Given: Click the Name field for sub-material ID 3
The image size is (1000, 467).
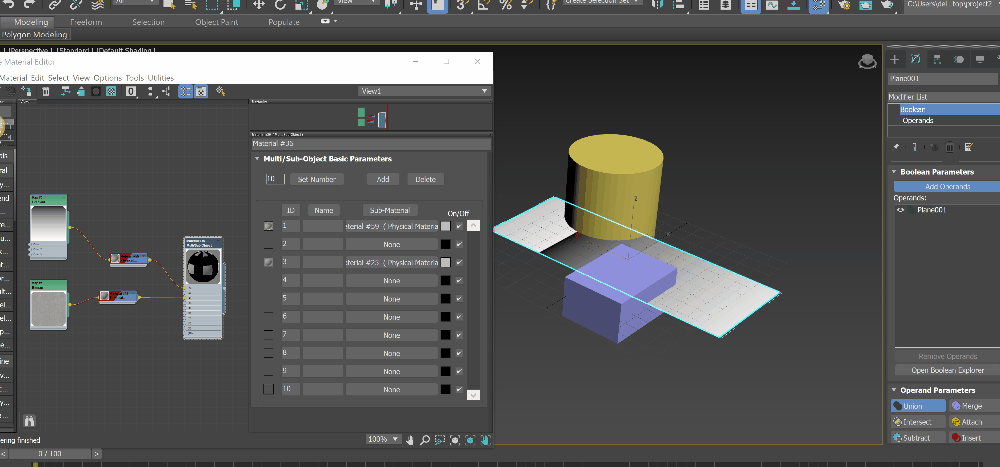Looking at the screenshot, I should 322,262.
